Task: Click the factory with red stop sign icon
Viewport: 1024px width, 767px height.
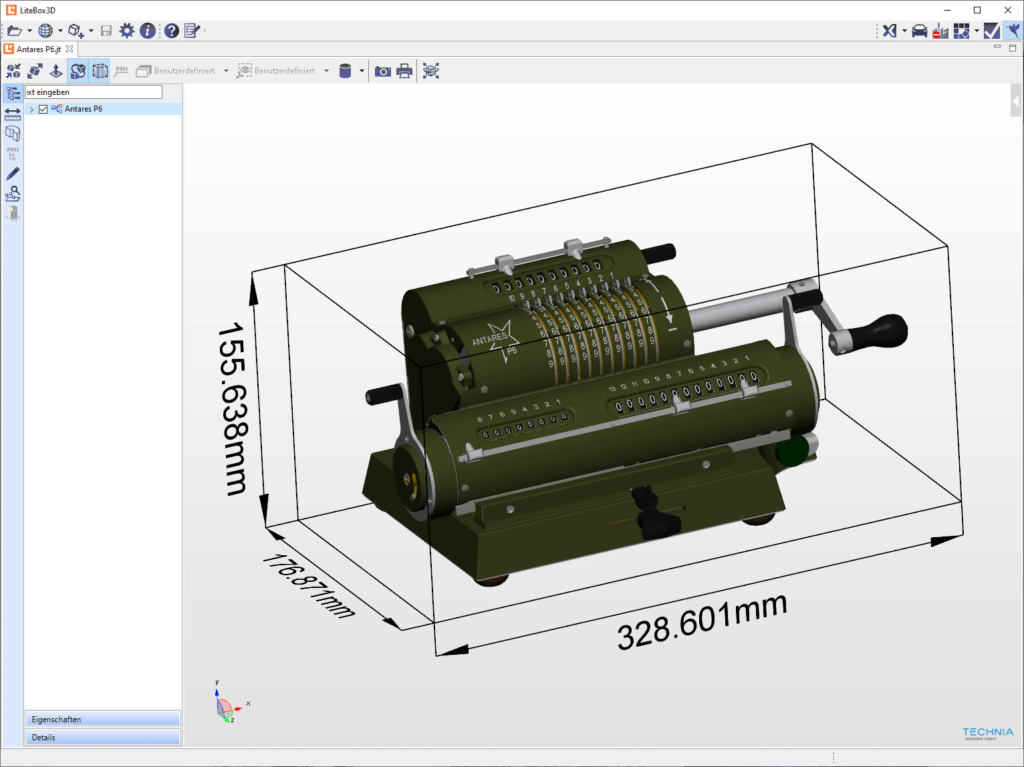Action: click(940, 31)
